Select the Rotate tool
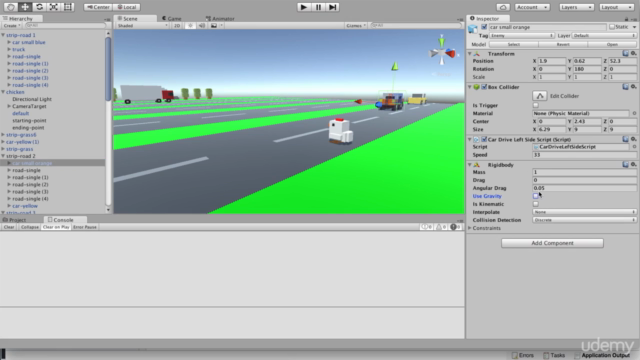This screenshot has height=360, width=640. point(39,7)
